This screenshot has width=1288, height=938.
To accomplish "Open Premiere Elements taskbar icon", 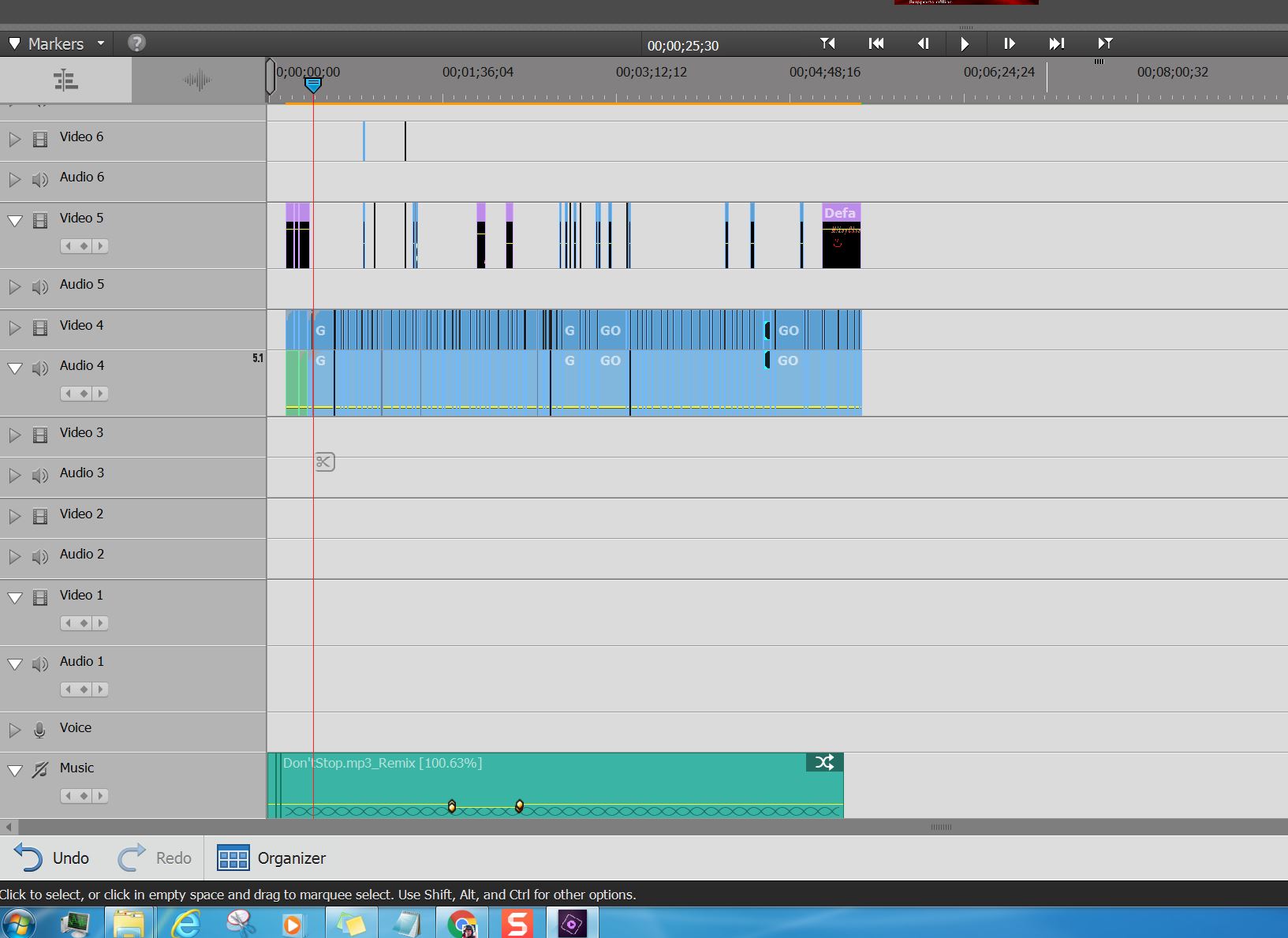I will [572, 924].
